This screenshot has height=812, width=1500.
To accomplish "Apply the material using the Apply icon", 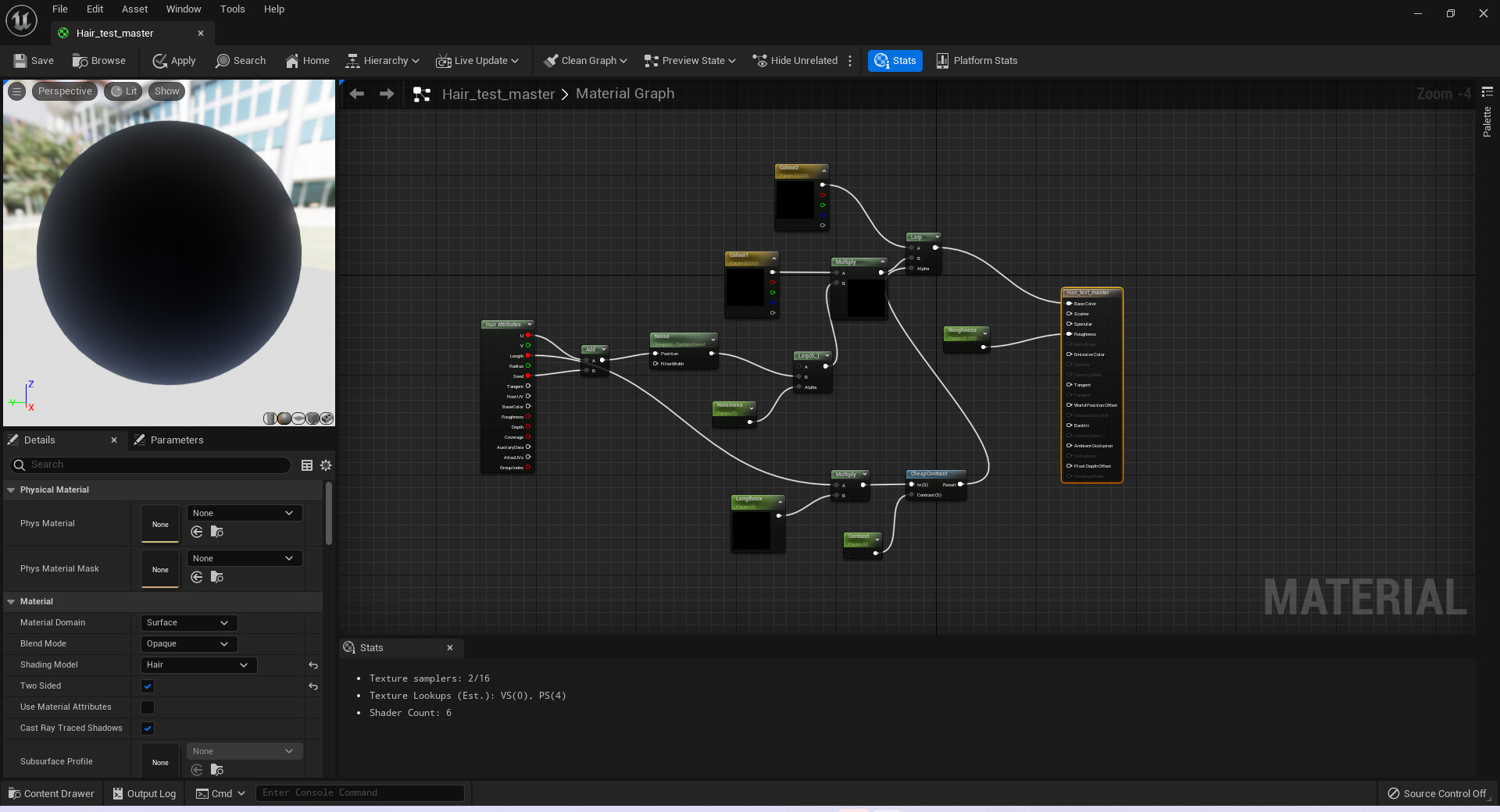I will click(x=161, y=60).
